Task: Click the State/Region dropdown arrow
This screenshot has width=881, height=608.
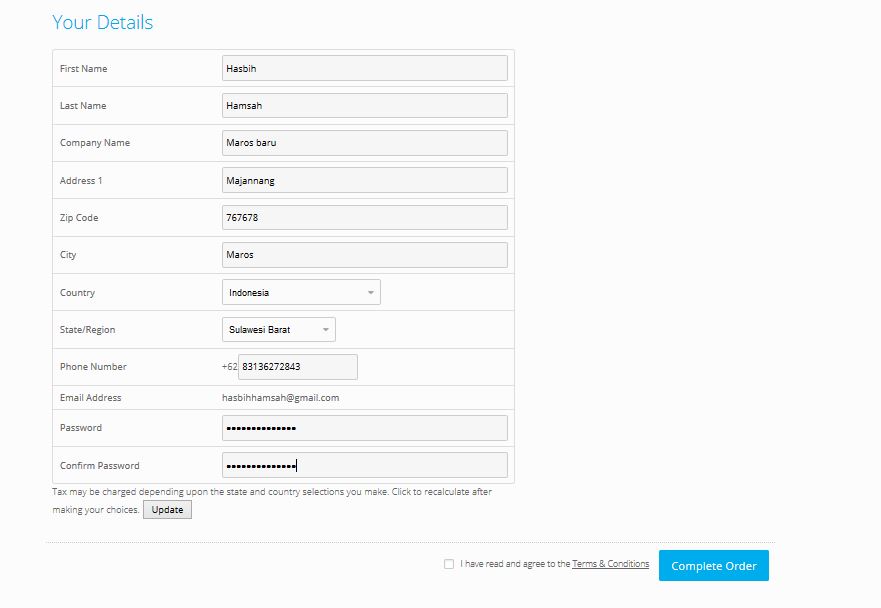Action: pyautogui.click(x=325, y=329)
